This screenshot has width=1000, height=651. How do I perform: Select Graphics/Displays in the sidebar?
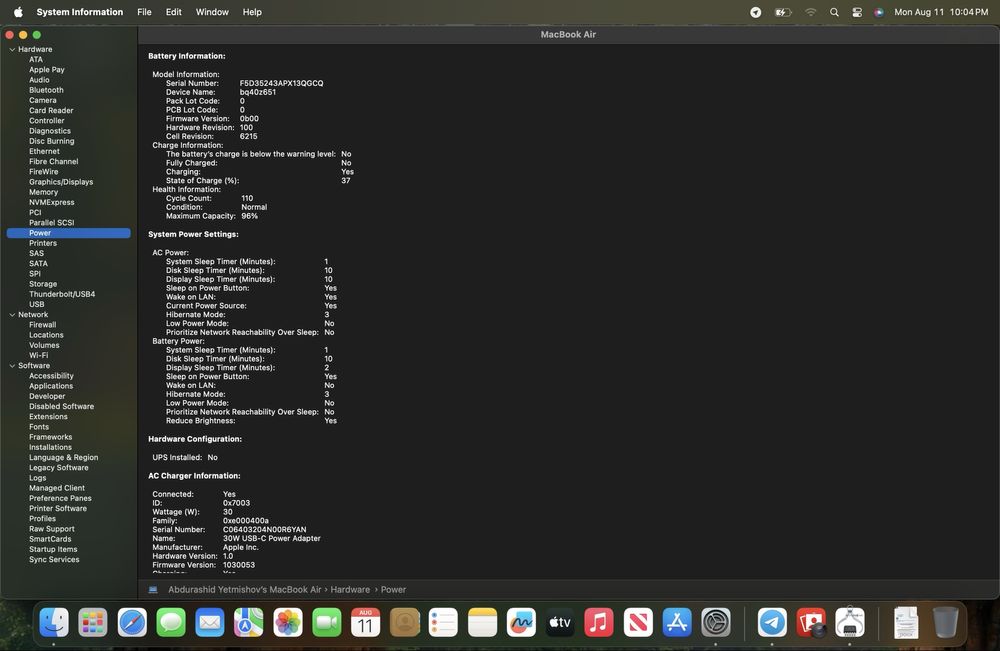point(61,182)
